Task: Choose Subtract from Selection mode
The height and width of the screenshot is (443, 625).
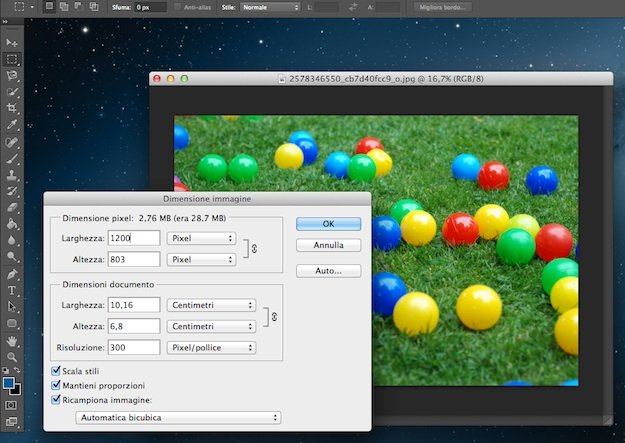Action: (79, 6)
